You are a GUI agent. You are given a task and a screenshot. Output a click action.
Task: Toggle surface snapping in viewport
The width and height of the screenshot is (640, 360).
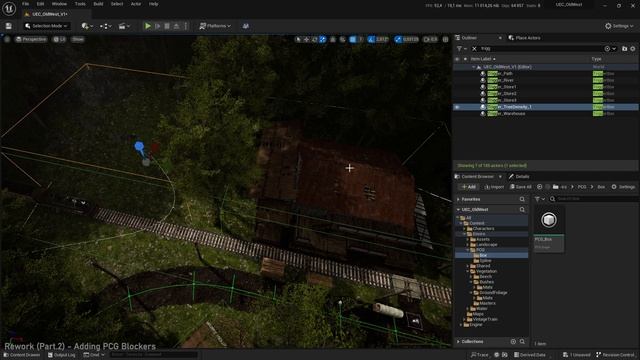coord(342,39)
